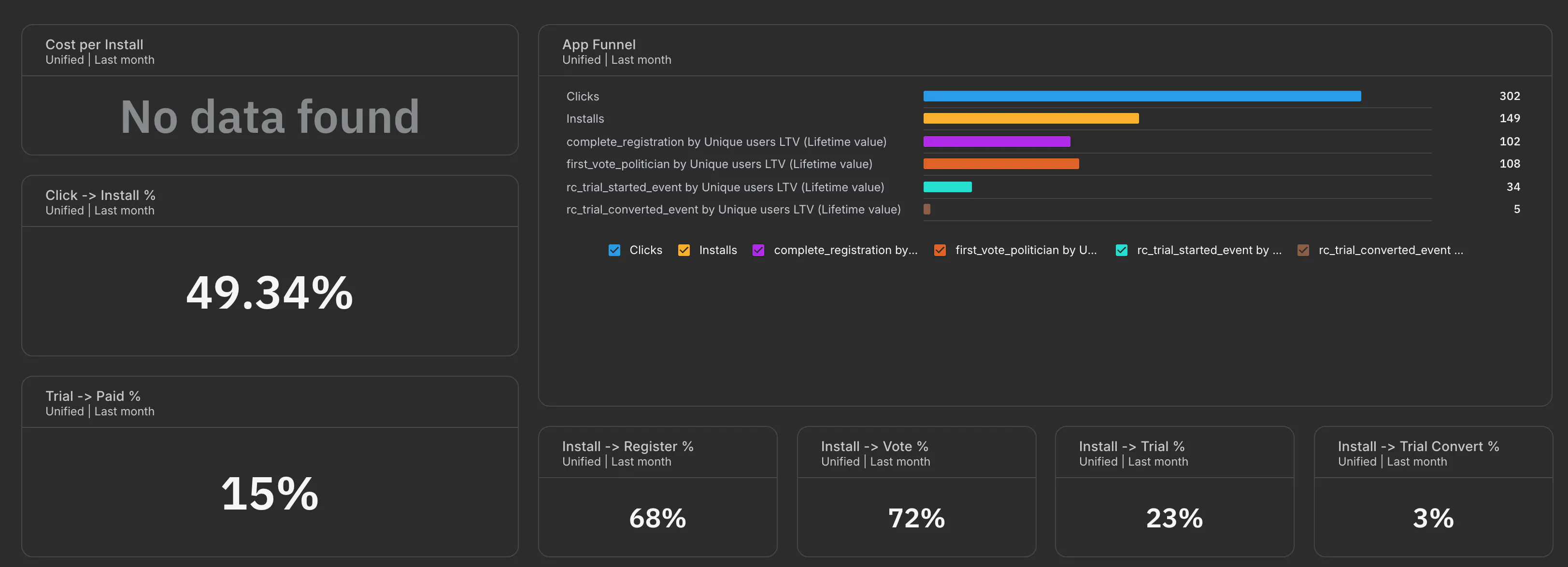The height and width of the screenshot is (567, 1568).
Task: Uncheck rc_trial_started_event legend checkbox
Action: click(1121, 250)
